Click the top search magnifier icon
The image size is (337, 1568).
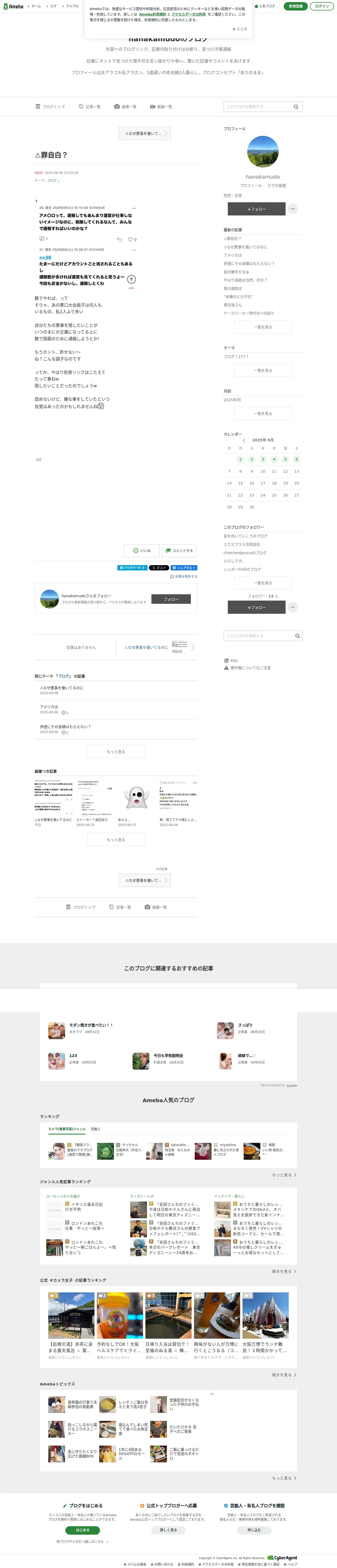coord(296,106)
